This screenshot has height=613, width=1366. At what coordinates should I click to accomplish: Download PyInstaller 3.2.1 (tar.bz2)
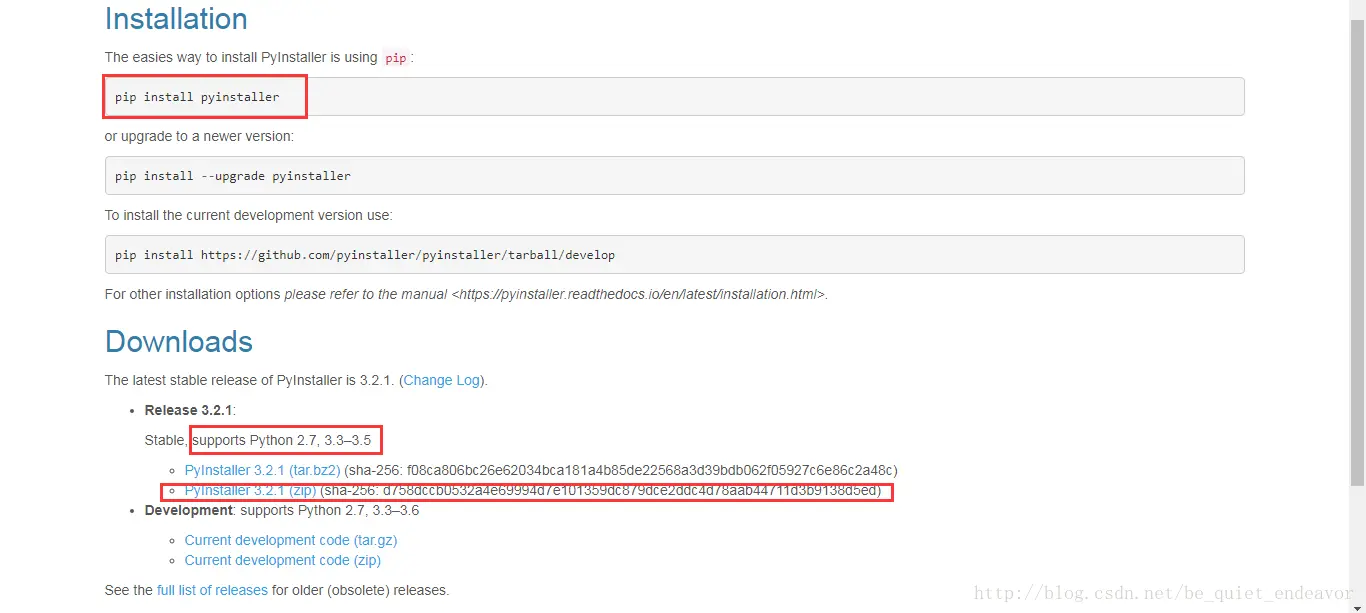point(263,470)
